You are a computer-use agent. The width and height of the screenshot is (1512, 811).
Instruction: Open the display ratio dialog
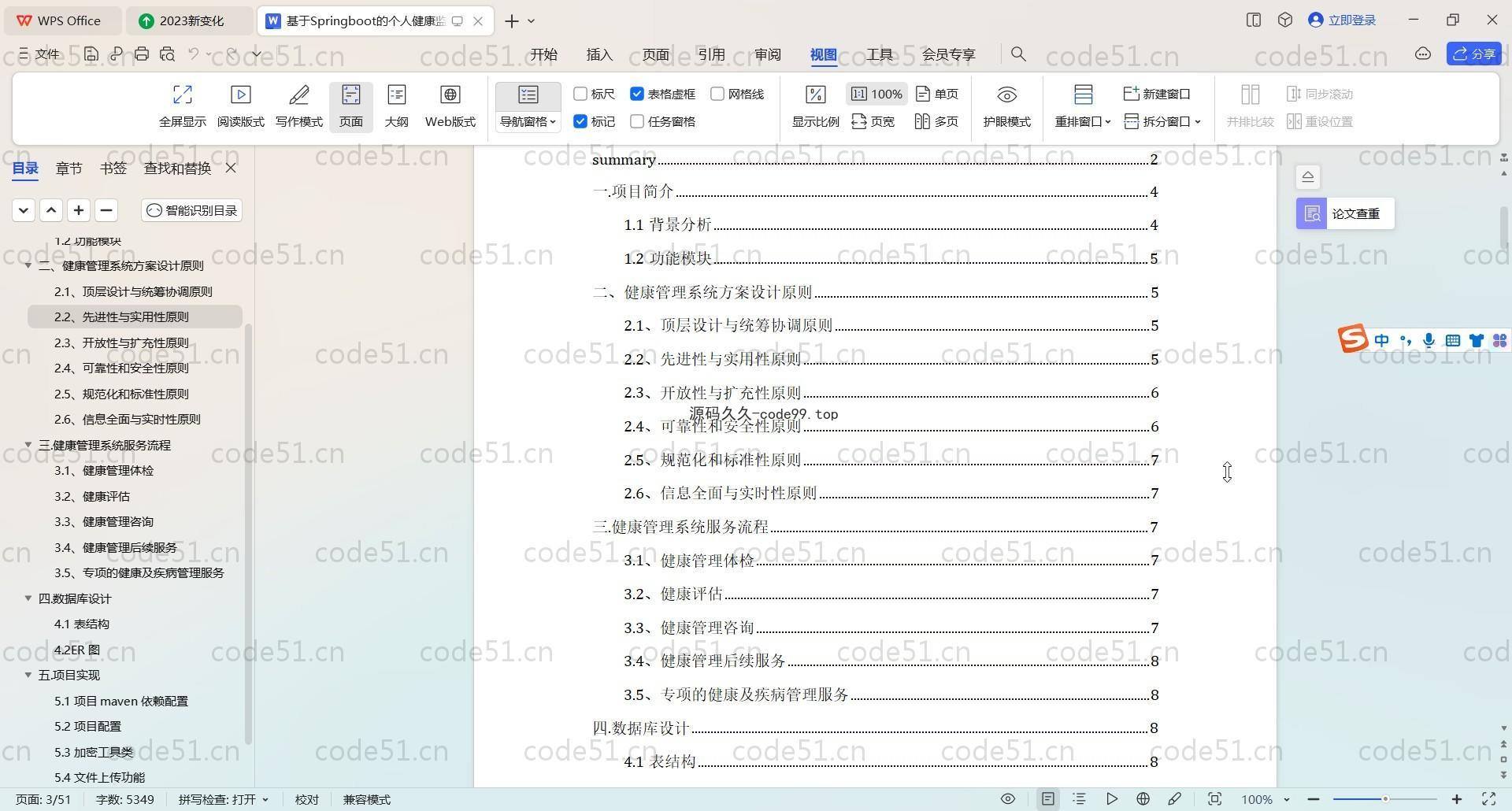point(815,107)
